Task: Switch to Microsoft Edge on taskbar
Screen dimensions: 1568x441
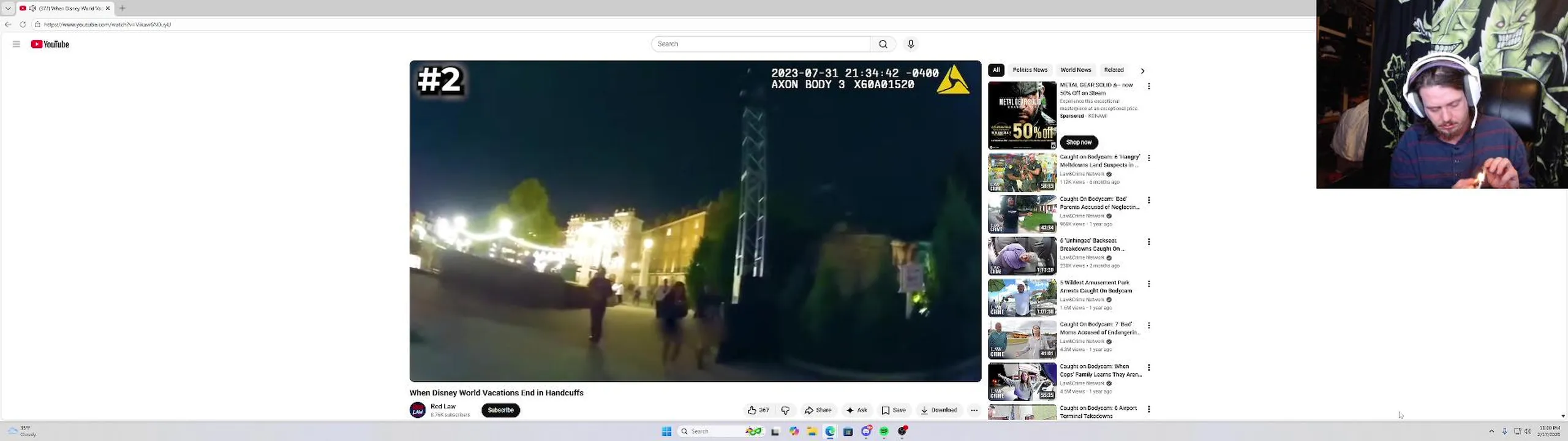Action: pos(830,431)
